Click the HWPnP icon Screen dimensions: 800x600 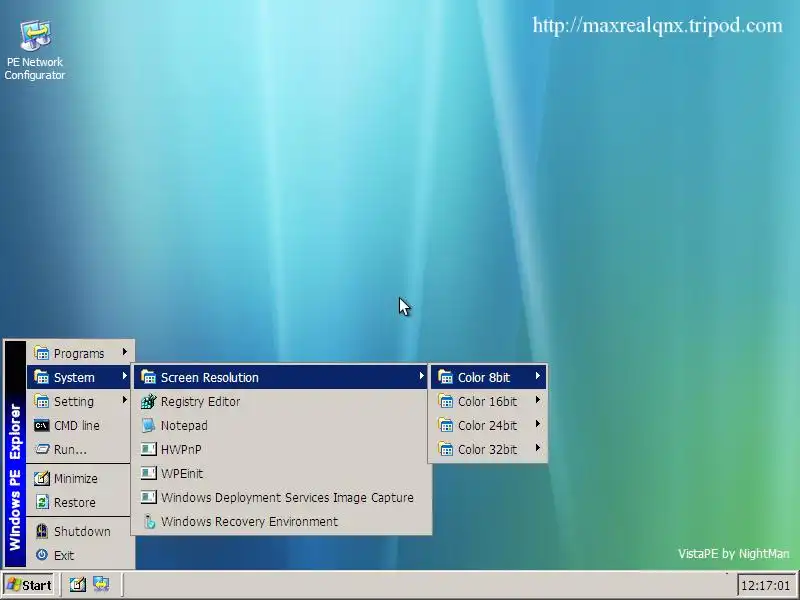(148, 449)
